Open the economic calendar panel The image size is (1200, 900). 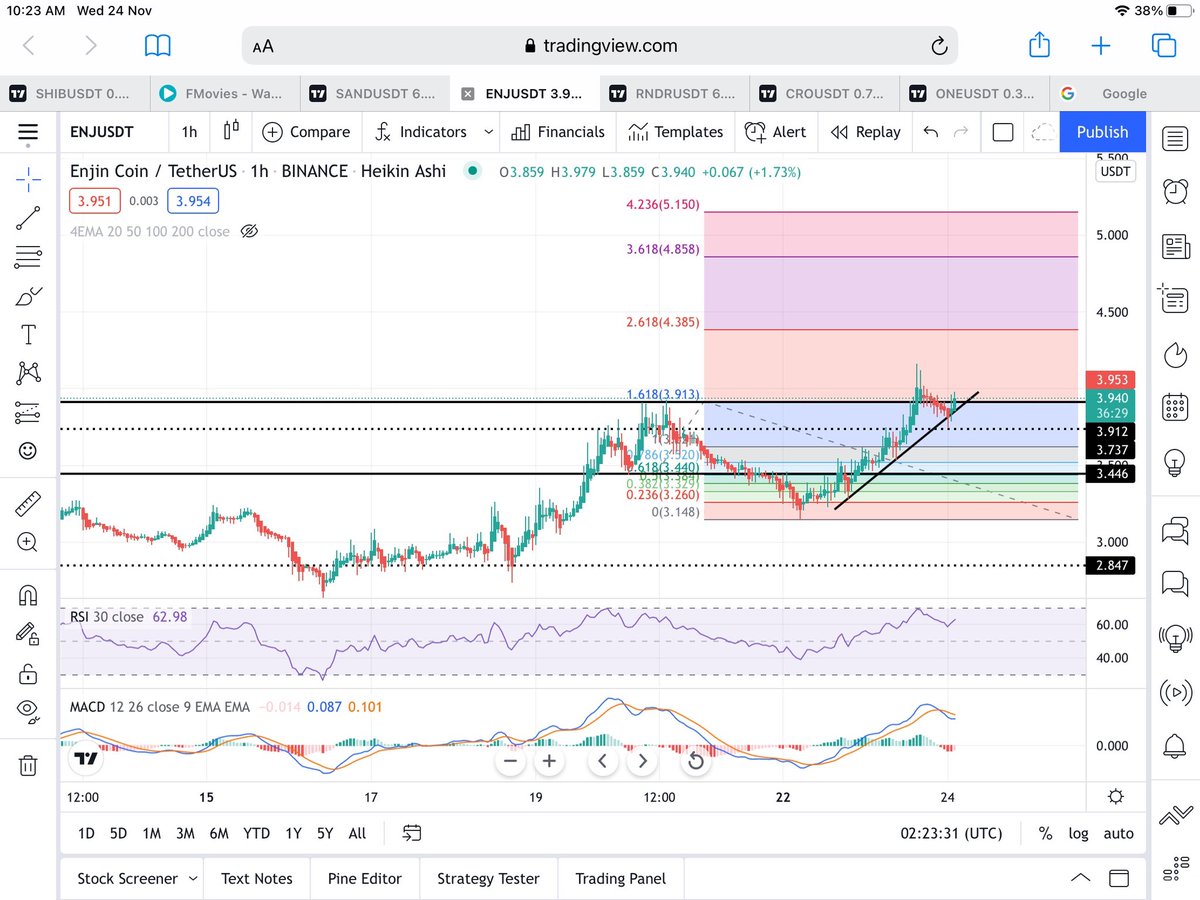1175,407
